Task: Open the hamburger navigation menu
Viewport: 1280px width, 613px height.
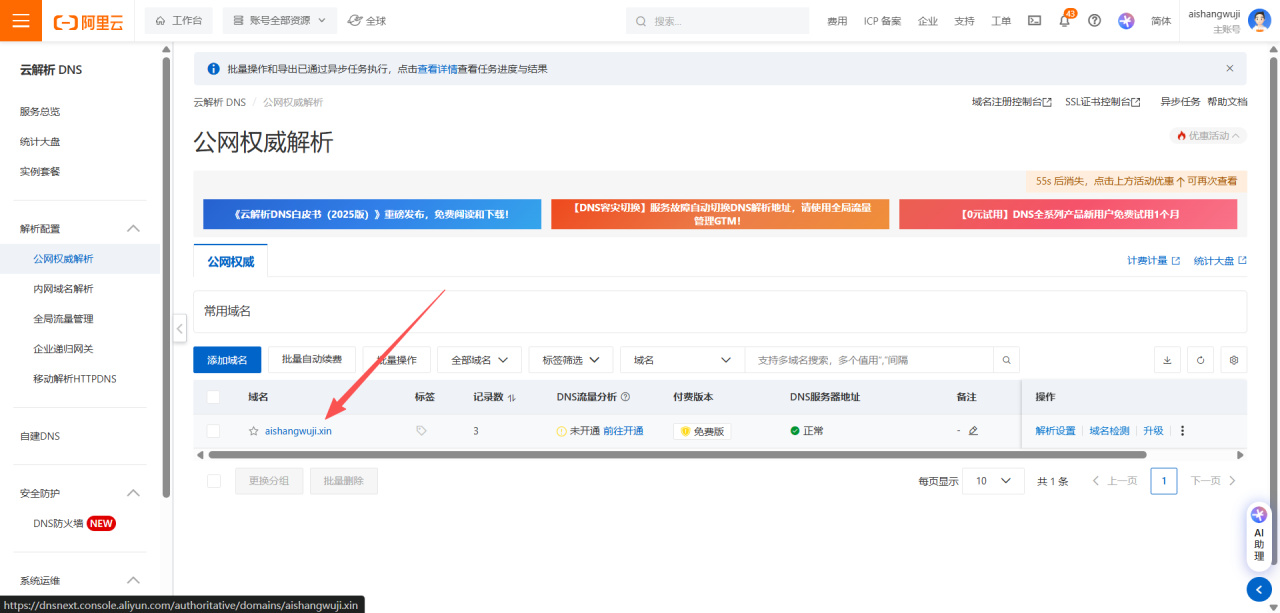Action: 20,20
